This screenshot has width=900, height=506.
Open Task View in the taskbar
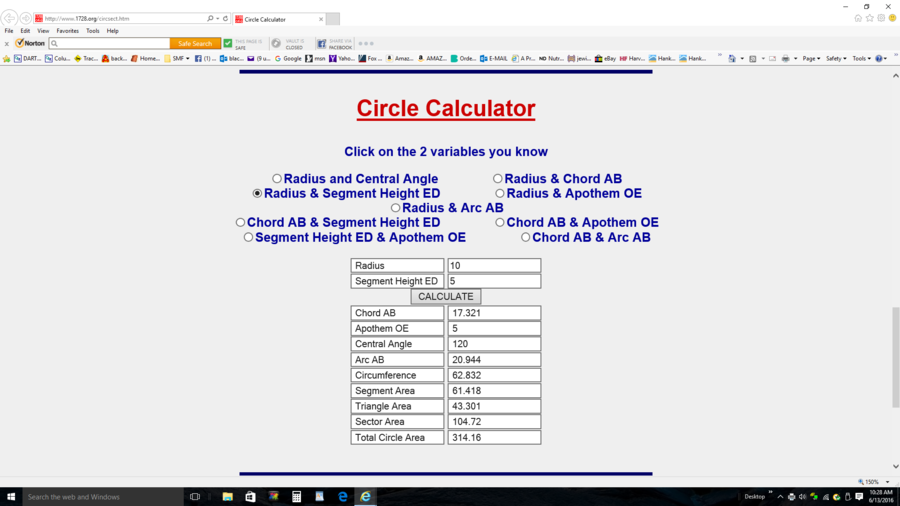(195, 496)
